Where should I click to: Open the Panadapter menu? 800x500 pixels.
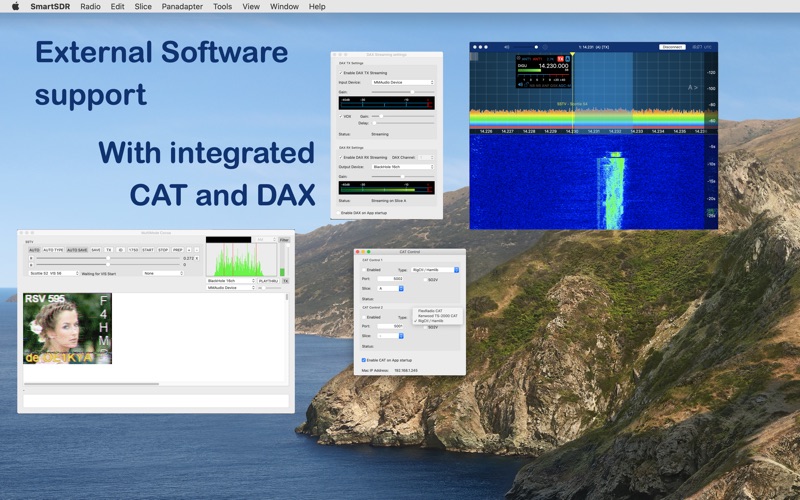(182, 7)
